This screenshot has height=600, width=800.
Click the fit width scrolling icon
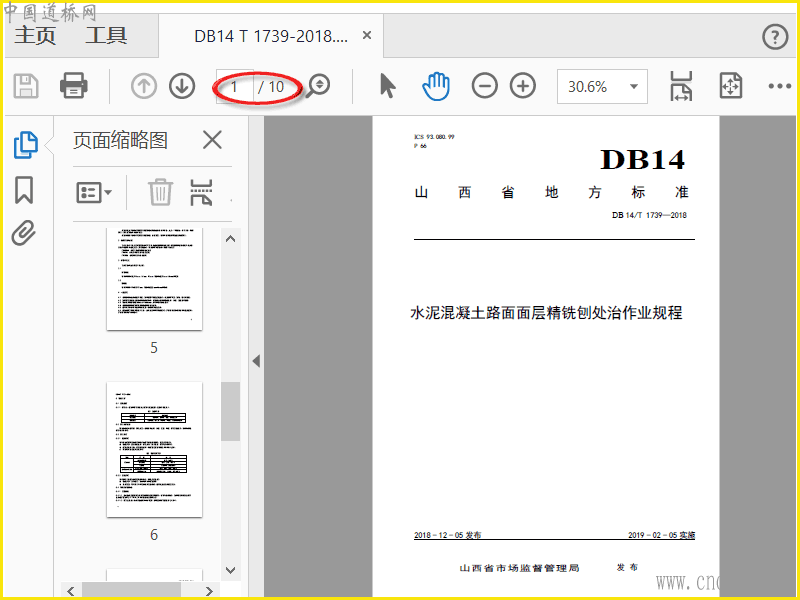click(x=681, y=86)
